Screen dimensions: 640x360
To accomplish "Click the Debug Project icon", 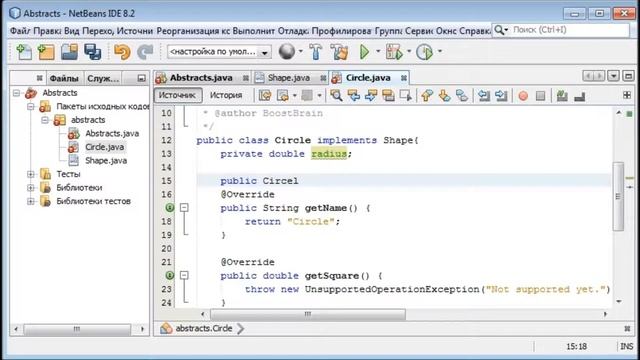I will pyautogui.click(x=394, y=52).
